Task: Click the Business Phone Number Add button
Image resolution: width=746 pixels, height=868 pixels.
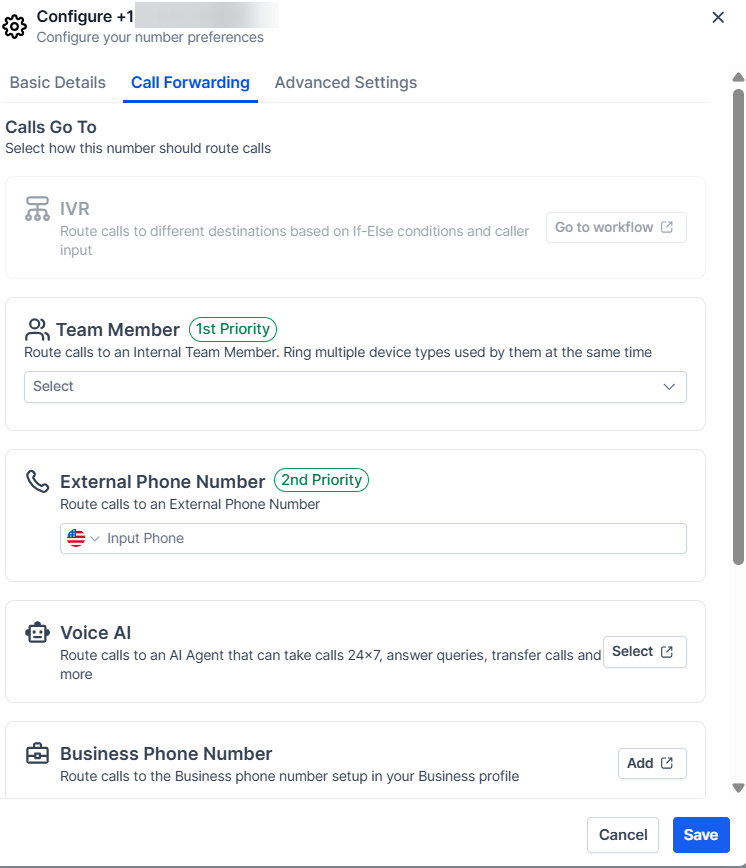Action: pyautogui.click(x=651, y=763)
